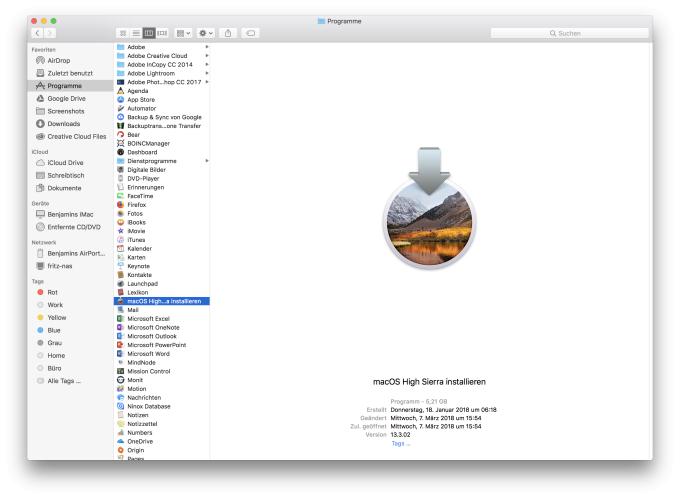Select Dashboard in the list

coord(162,152)
